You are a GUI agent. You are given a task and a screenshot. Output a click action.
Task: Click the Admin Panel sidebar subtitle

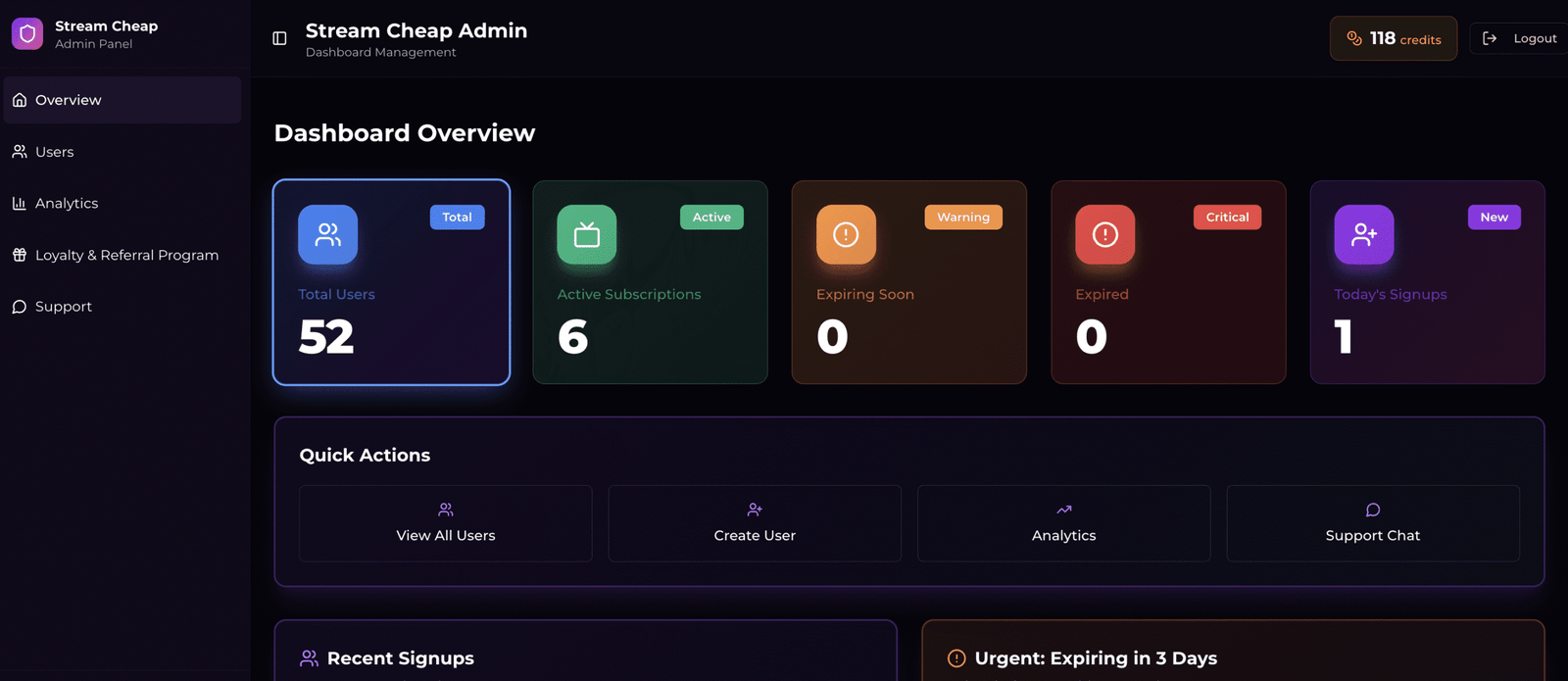tap(94, 44)
